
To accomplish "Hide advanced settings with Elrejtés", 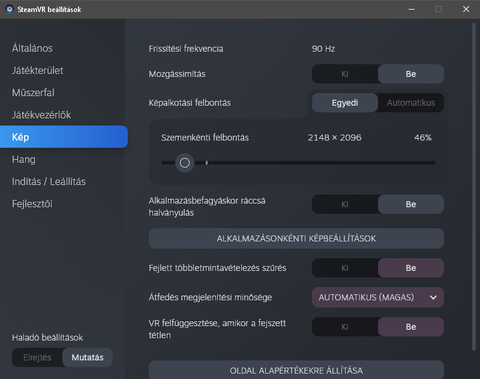I will [x=37, y=358].
